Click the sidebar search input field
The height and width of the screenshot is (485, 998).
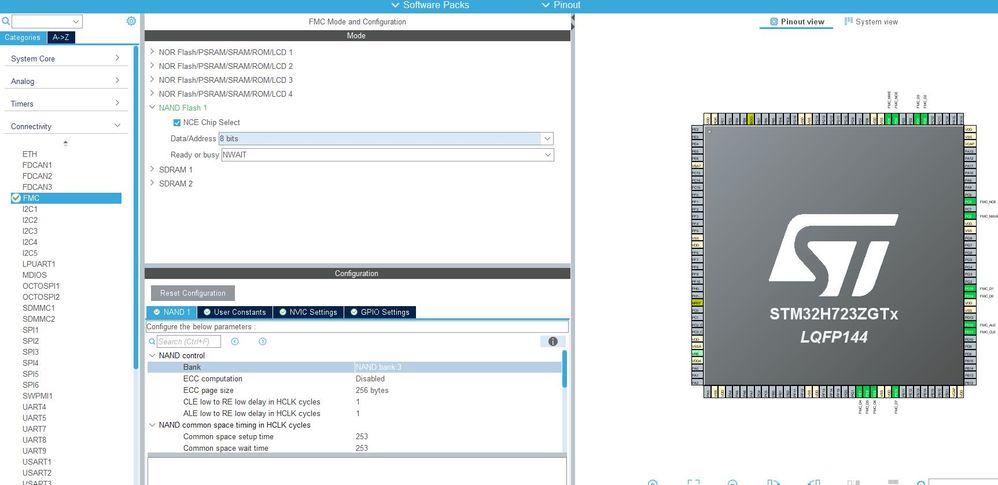(x=41, y=21)
